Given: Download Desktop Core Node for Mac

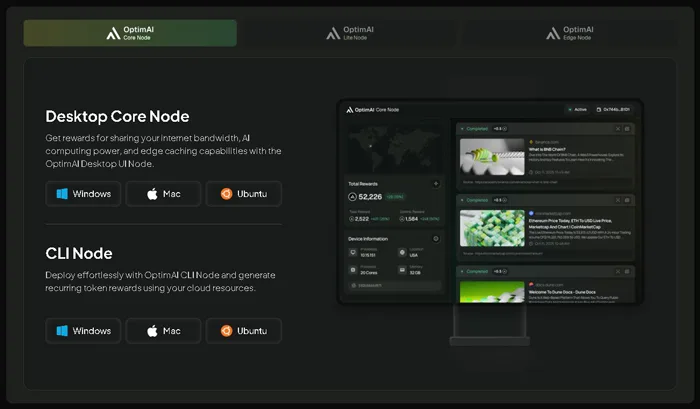Looking at the screenshot, I should [x=163, y=194].
